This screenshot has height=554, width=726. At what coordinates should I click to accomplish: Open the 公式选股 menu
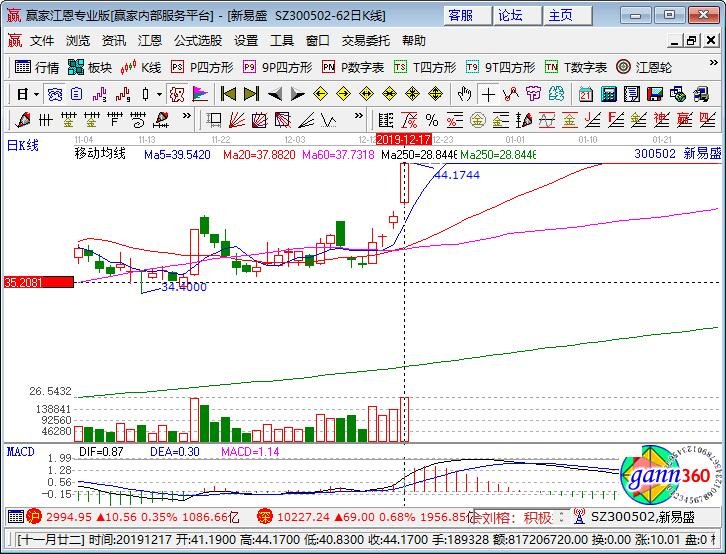click(198, 41)
